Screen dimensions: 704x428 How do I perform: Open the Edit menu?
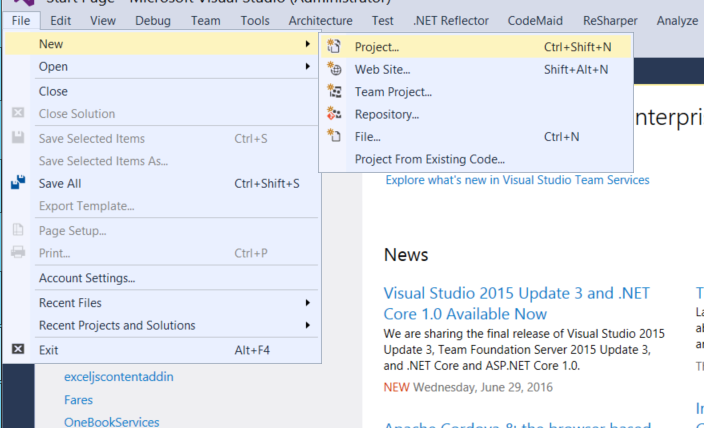click(x=60, y=21)
